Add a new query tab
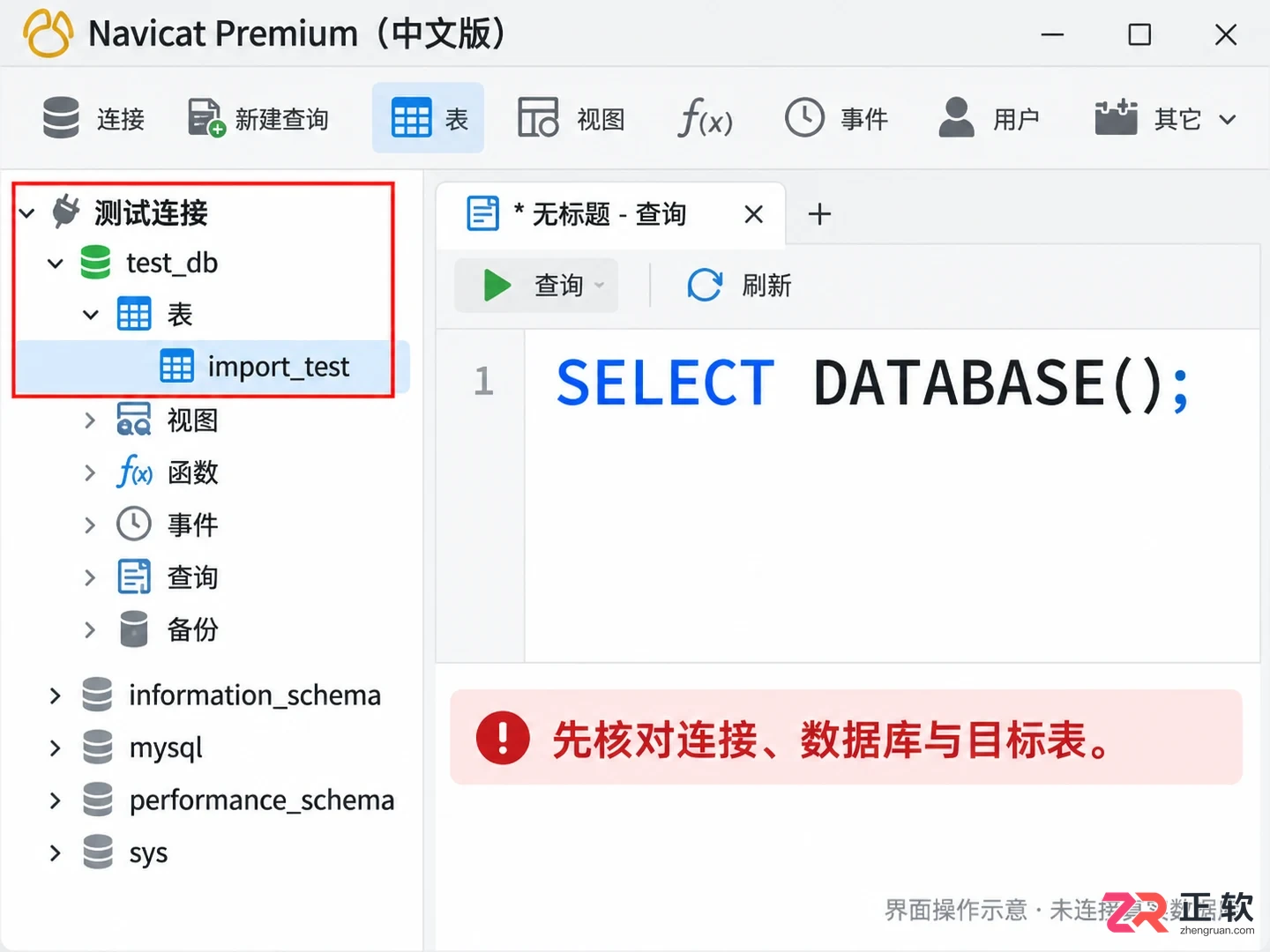 click(819, 214)
